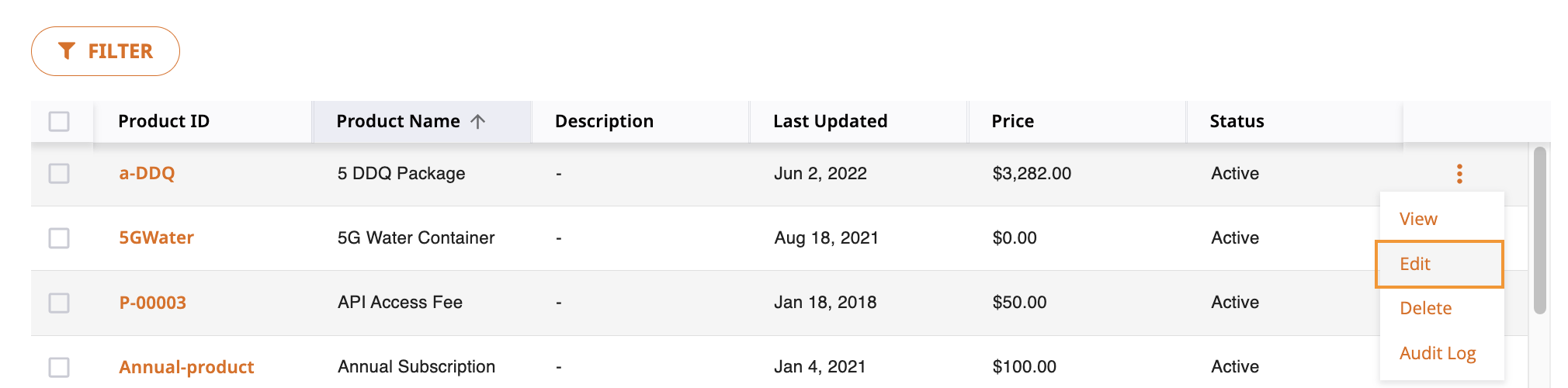Choose Delete from the actions menu
The width and height of the screenshot is (1568, 388).
tap(1425, 308)
